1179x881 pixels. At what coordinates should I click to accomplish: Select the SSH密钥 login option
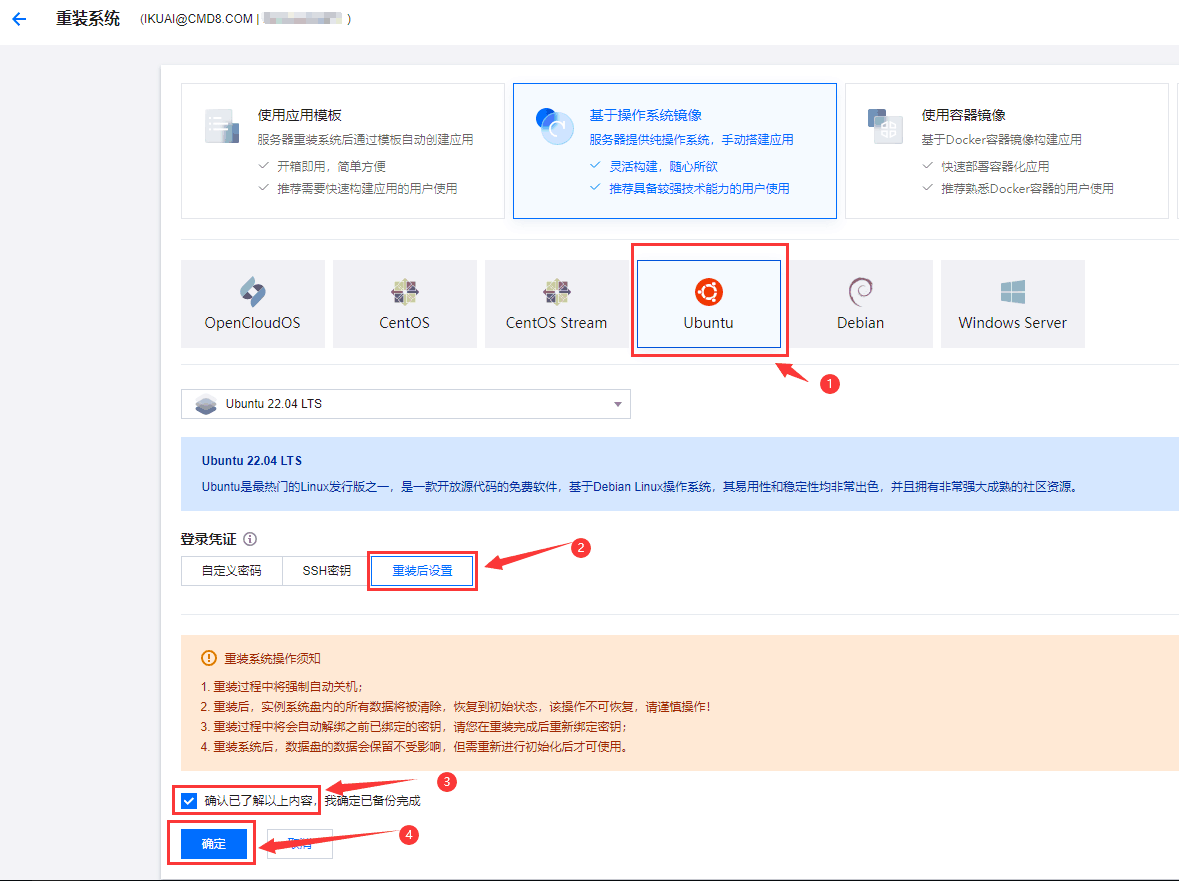pos(327,571)
